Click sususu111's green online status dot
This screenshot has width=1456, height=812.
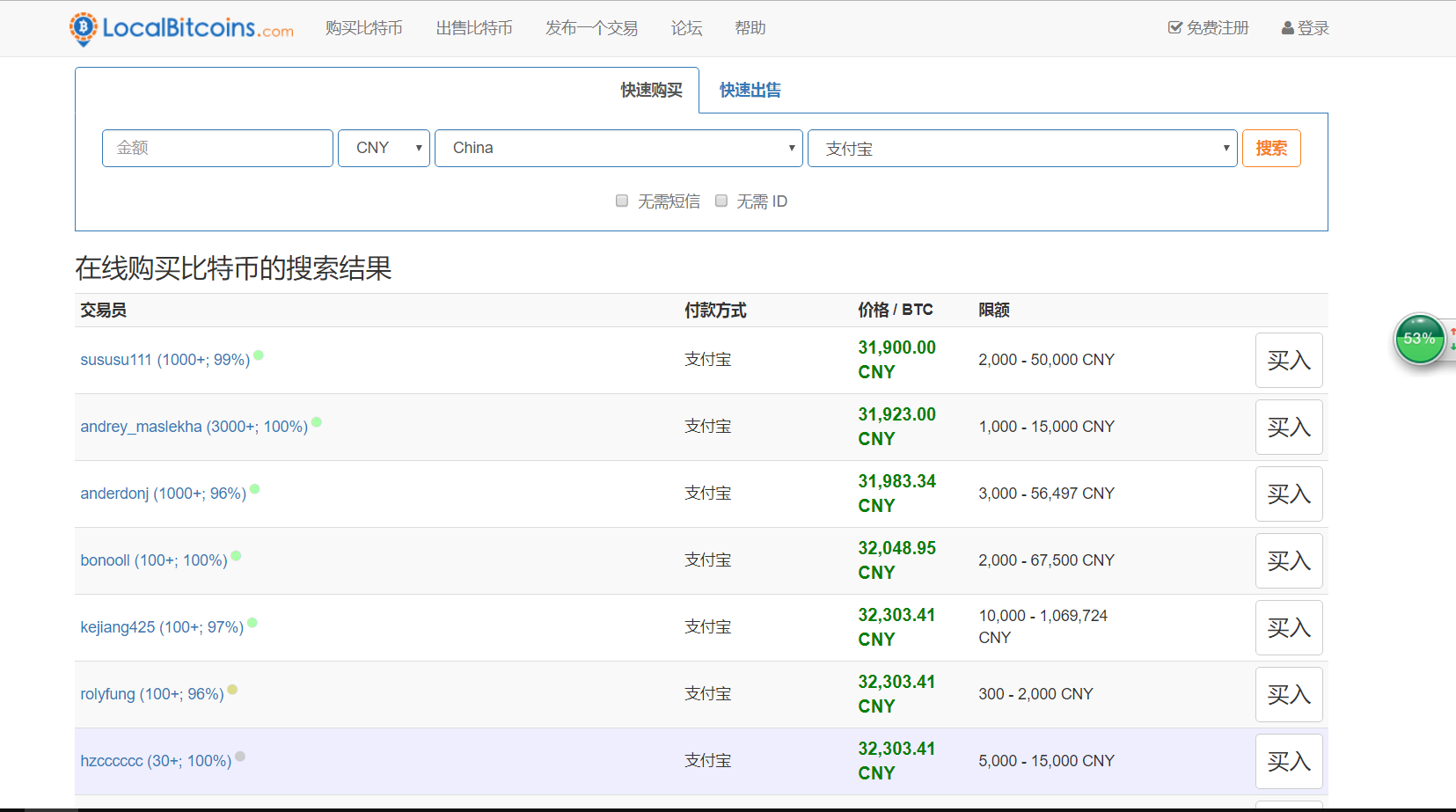click(260, 354)
